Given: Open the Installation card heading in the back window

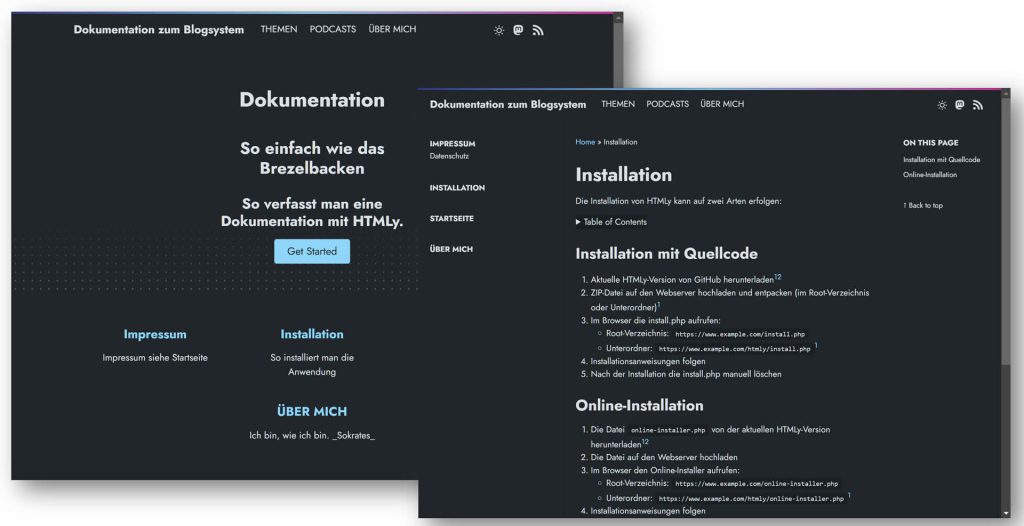Looking at the screenshot, I should click(312, 334).
